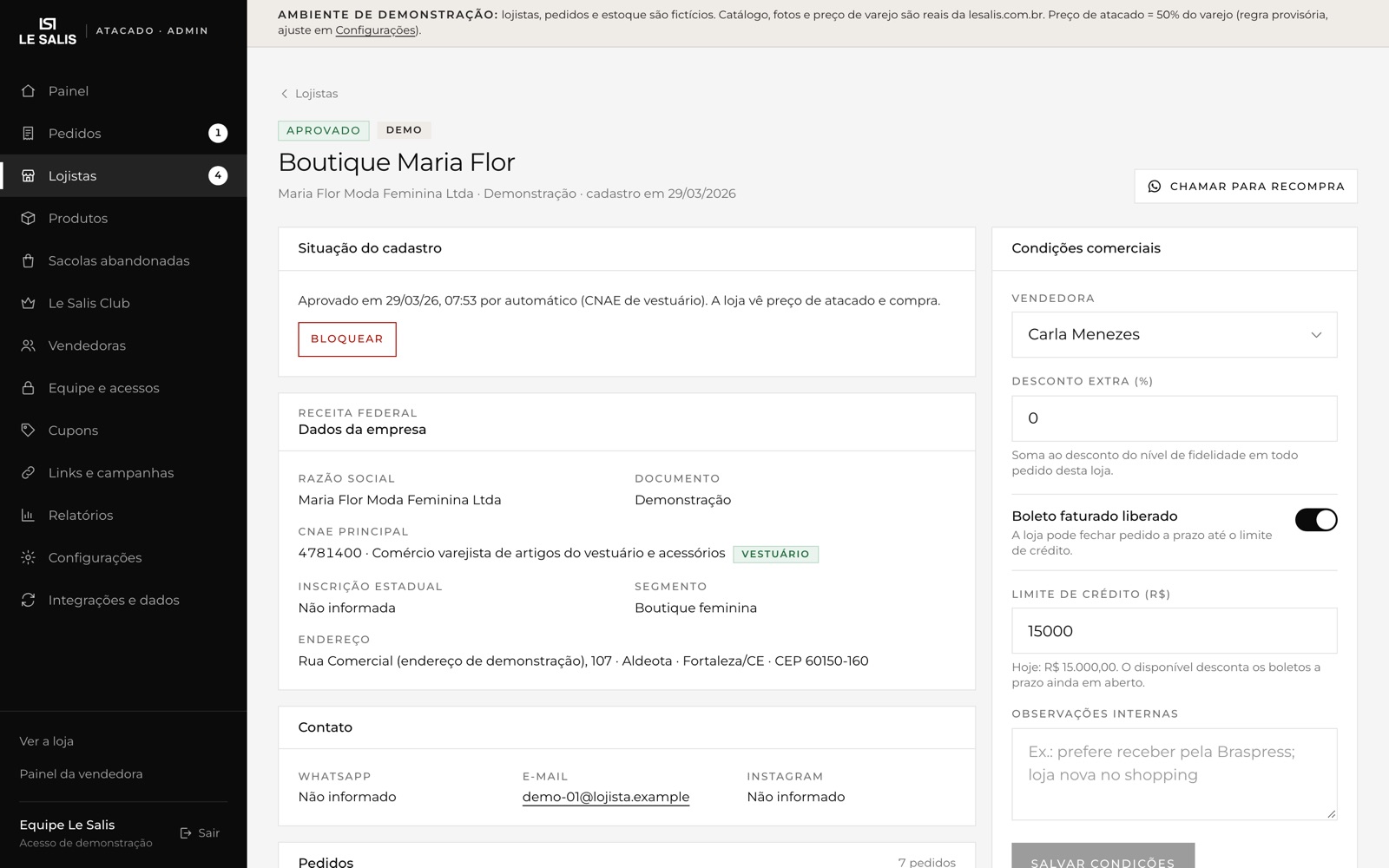Click the Bloquear button
The width and height of the screenshot is (1389, 868).
[x=347, y=339]
